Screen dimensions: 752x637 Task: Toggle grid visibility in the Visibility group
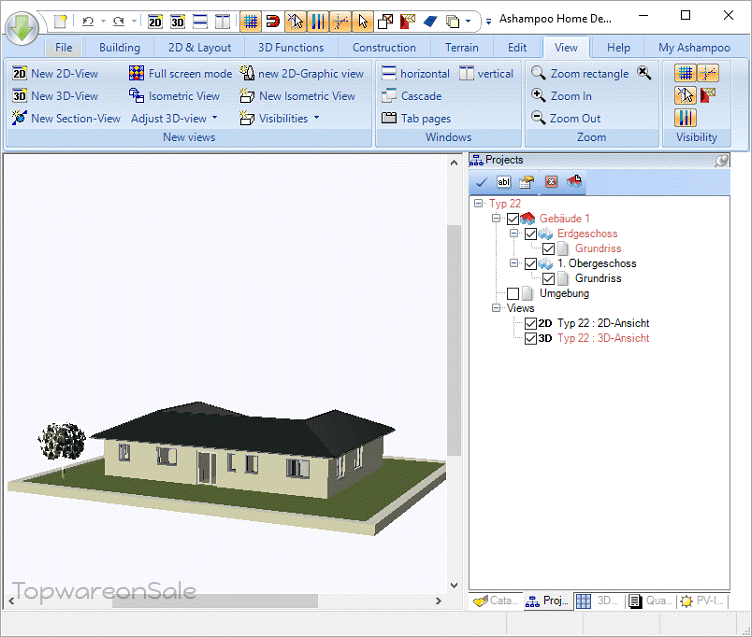(685, 73)
